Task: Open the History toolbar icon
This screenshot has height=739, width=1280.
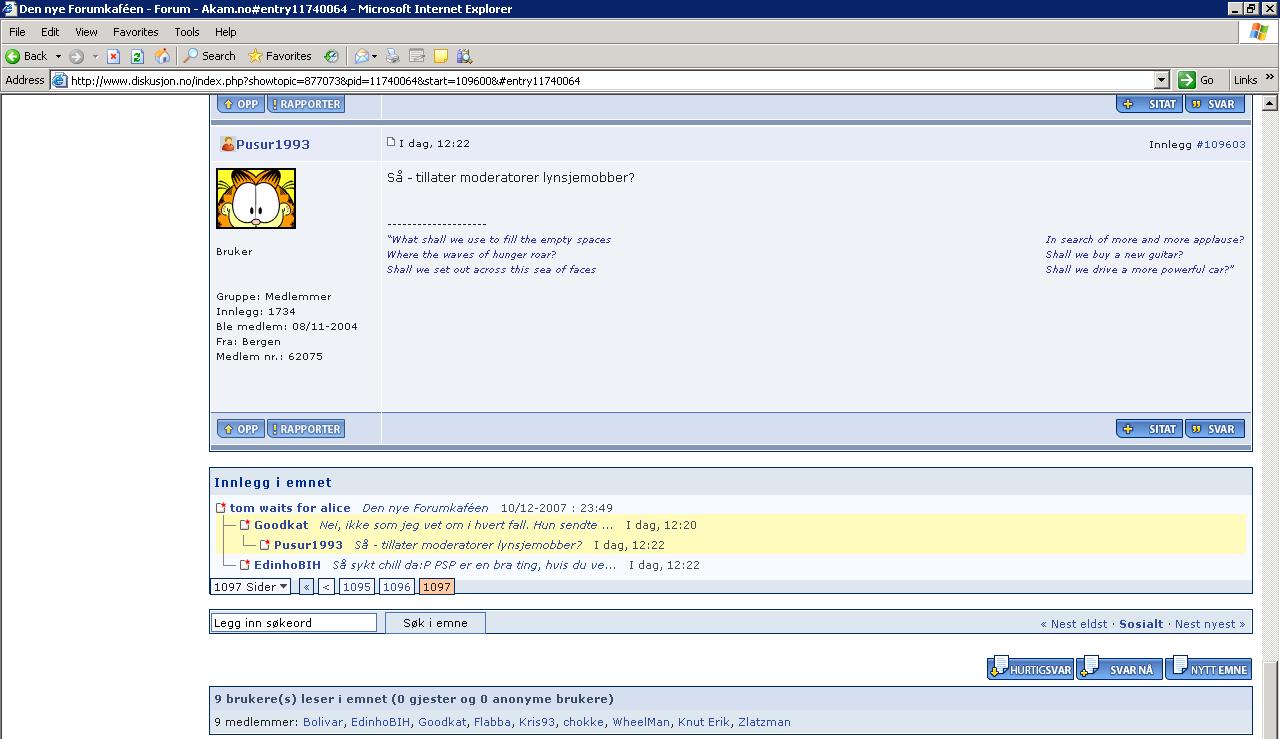Action: click(x=331, y=56)
